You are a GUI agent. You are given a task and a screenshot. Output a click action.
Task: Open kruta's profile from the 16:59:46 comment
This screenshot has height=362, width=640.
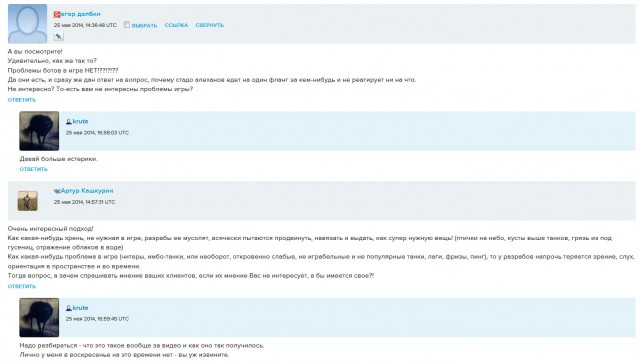[x=80, y=308]
